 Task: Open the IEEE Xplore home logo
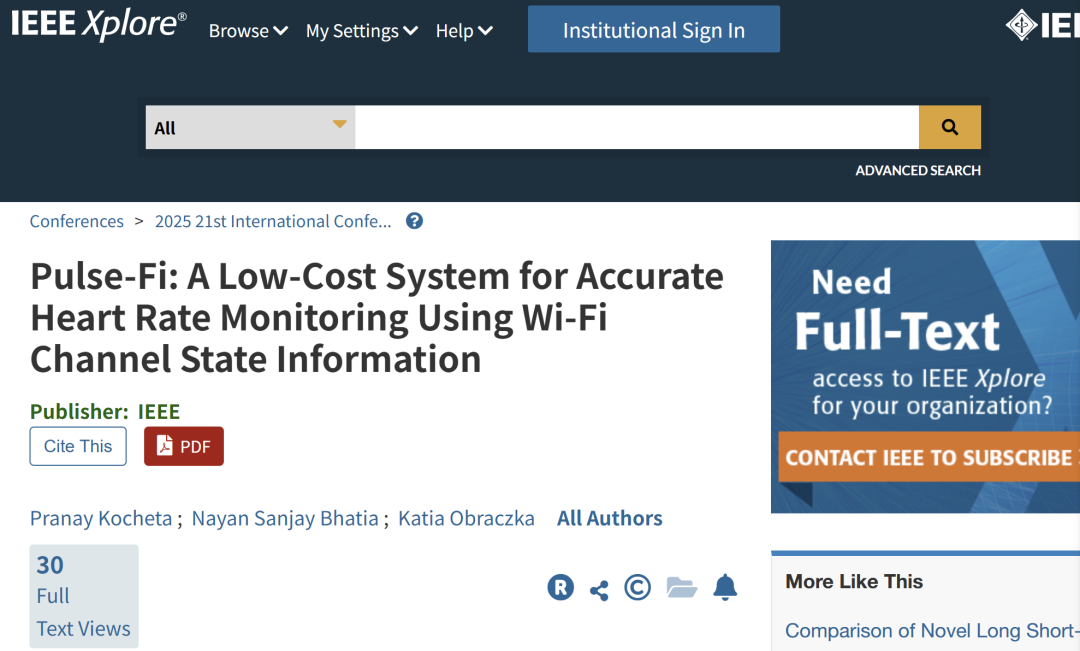pos(98,24)
